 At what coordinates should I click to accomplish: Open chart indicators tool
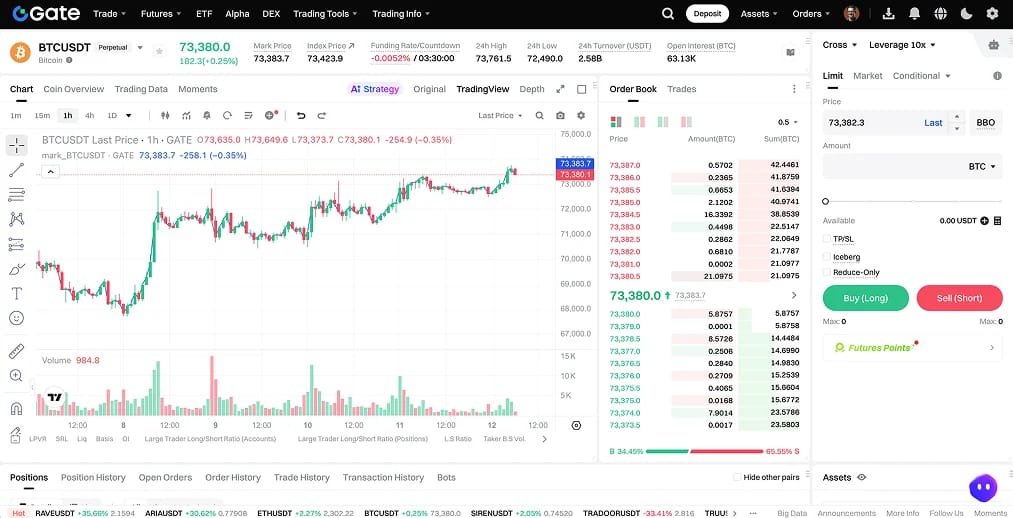point(186,116)
